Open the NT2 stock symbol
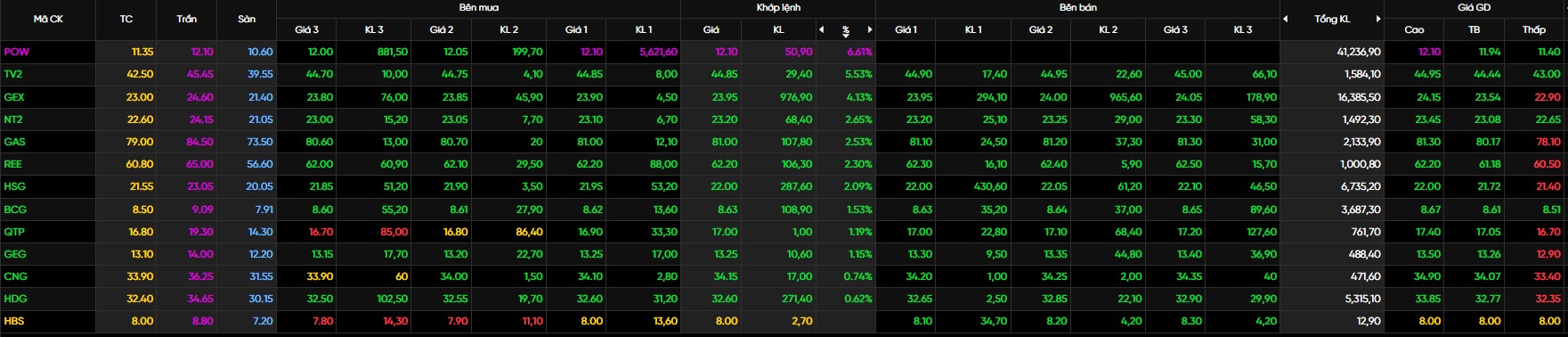 click(x=13, y=119)
